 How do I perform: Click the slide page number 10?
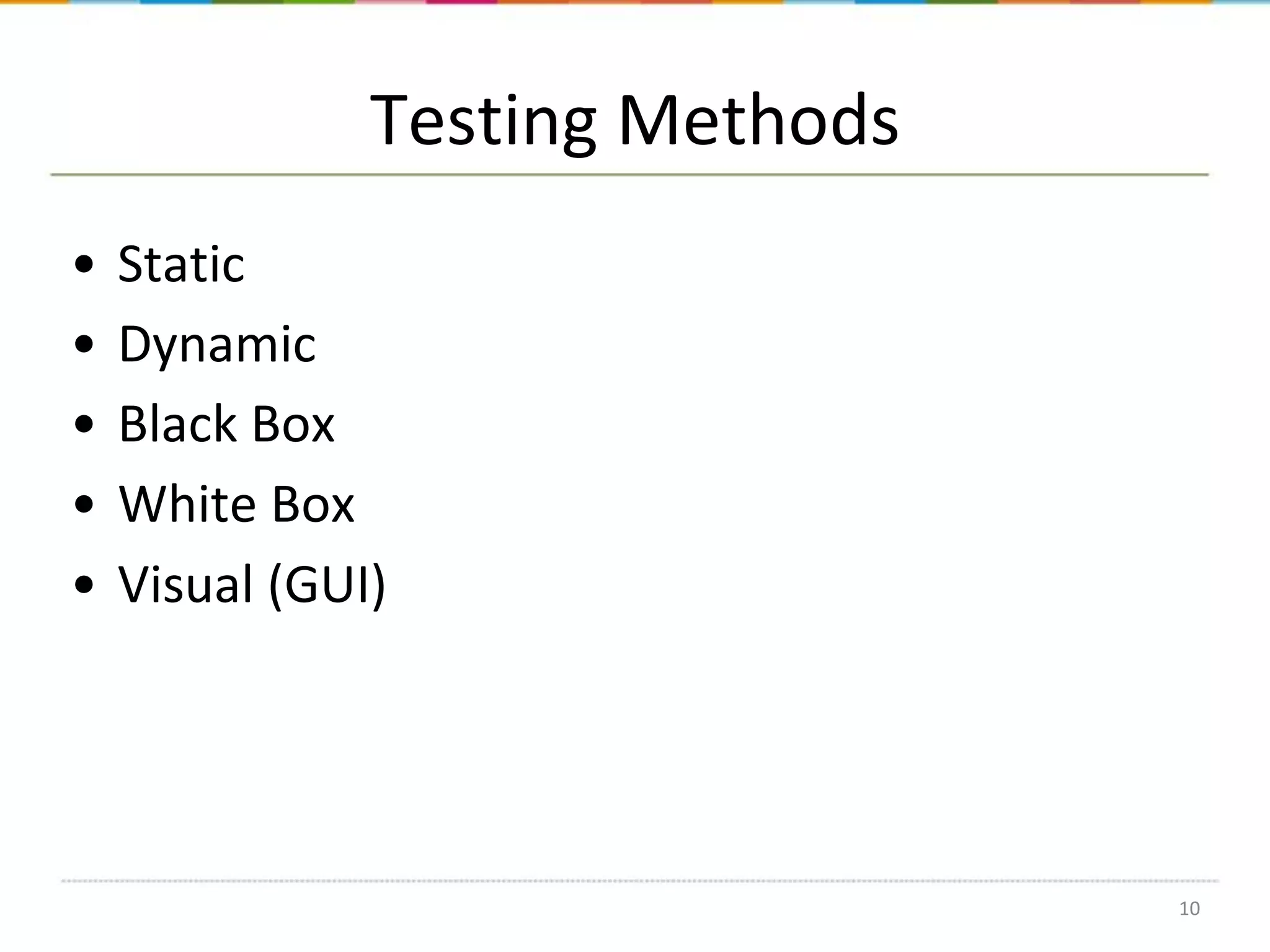point(1189,909)
